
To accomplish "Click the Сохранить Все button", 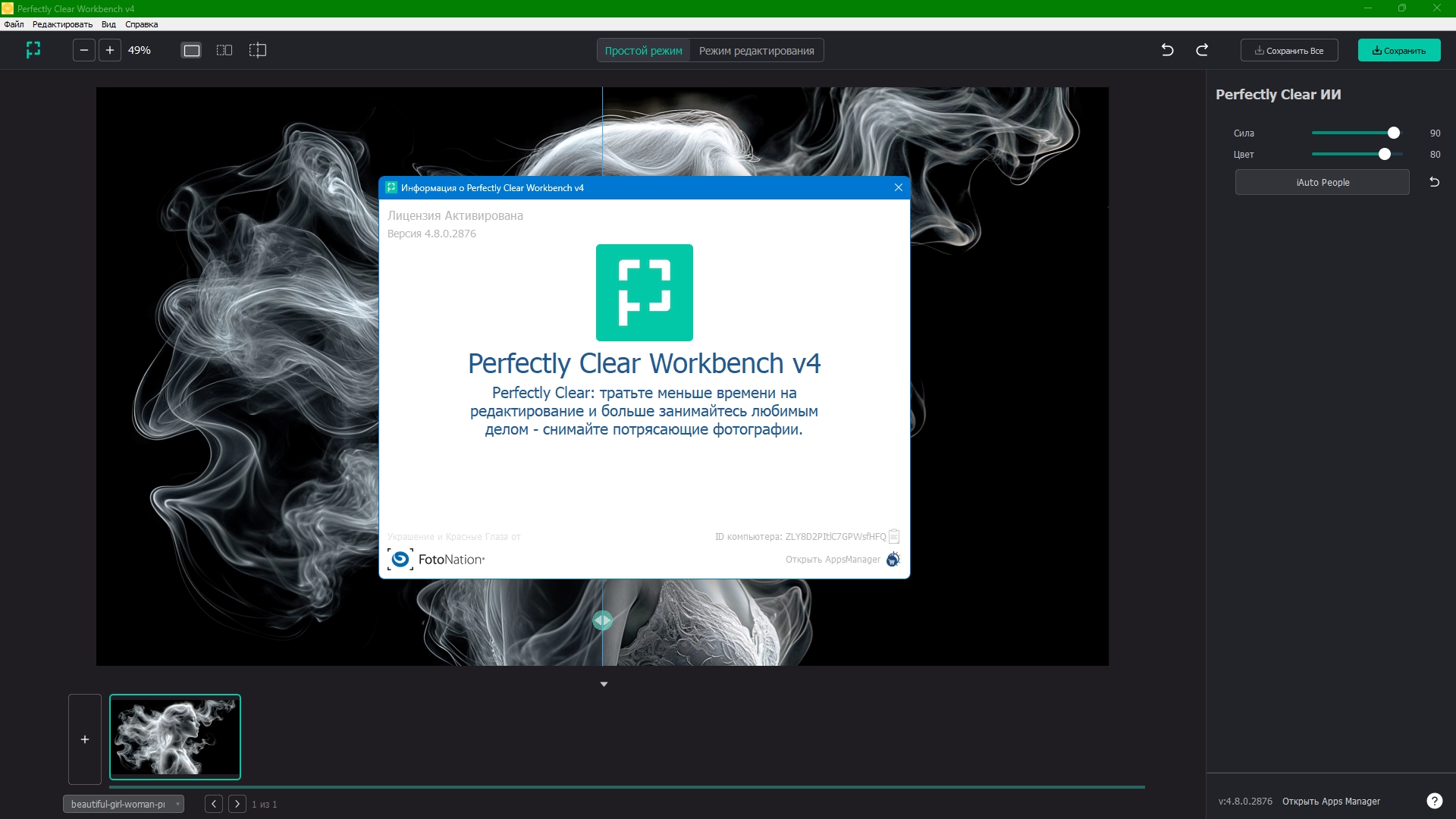I will click(1288, 51).
